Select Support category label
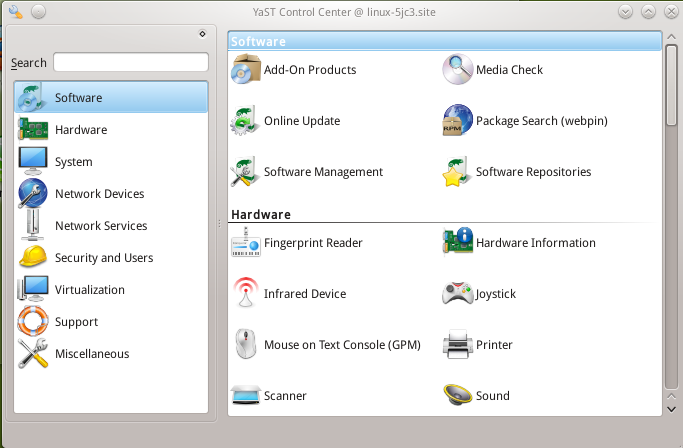The height and width of the screenshot is (448, 683). [x=76, y=322]
